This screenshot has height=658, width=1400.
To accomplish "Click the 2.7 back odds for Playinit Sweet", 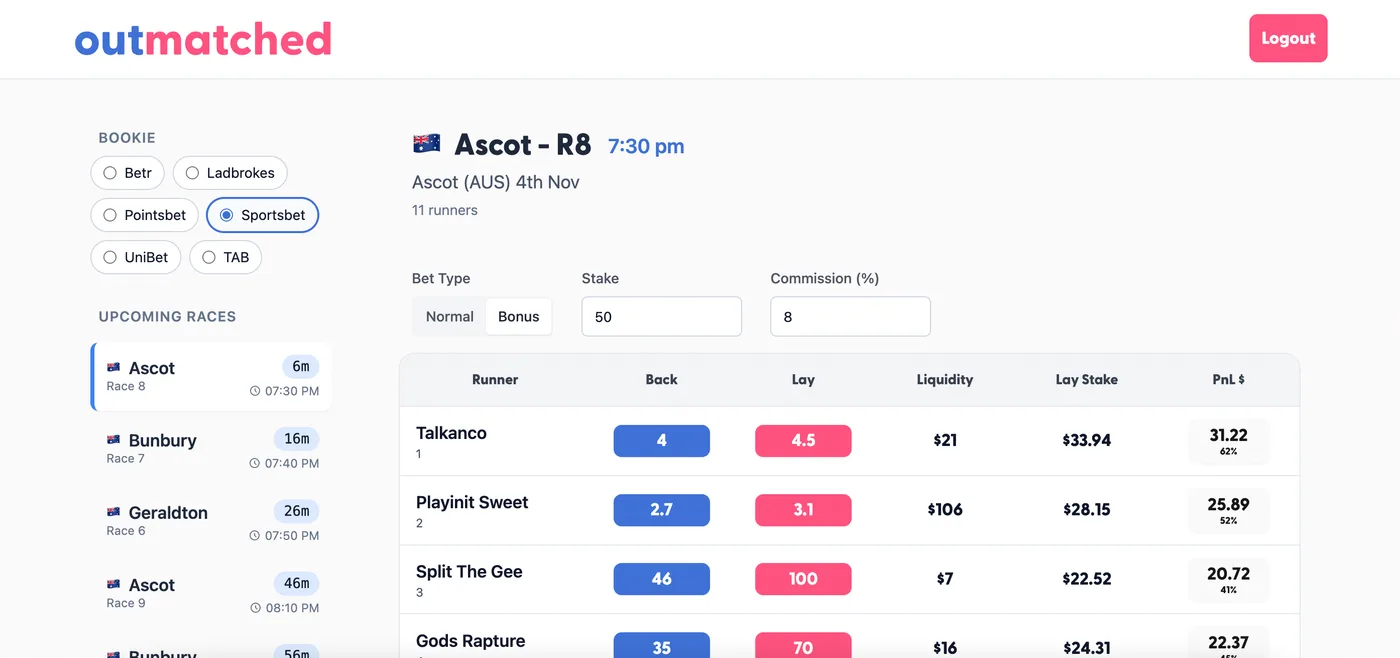I will click(661, 509).
